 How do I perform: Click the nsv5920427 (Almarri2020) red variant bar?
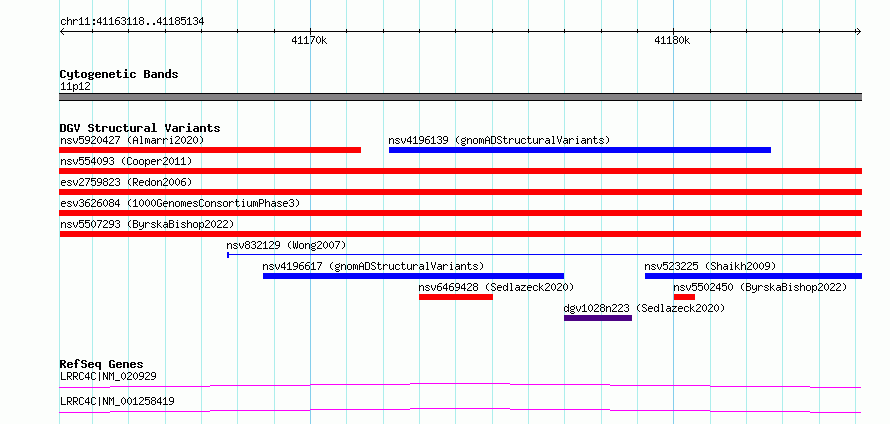[x=210, y=150]
